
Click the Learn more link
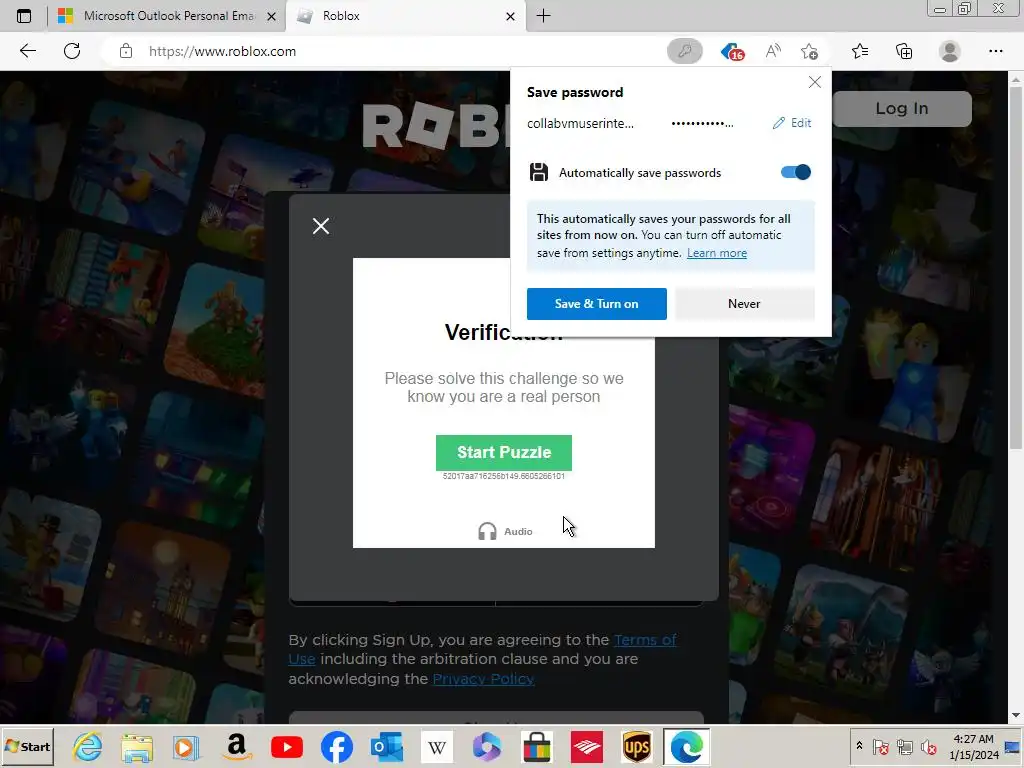(716, 253)
